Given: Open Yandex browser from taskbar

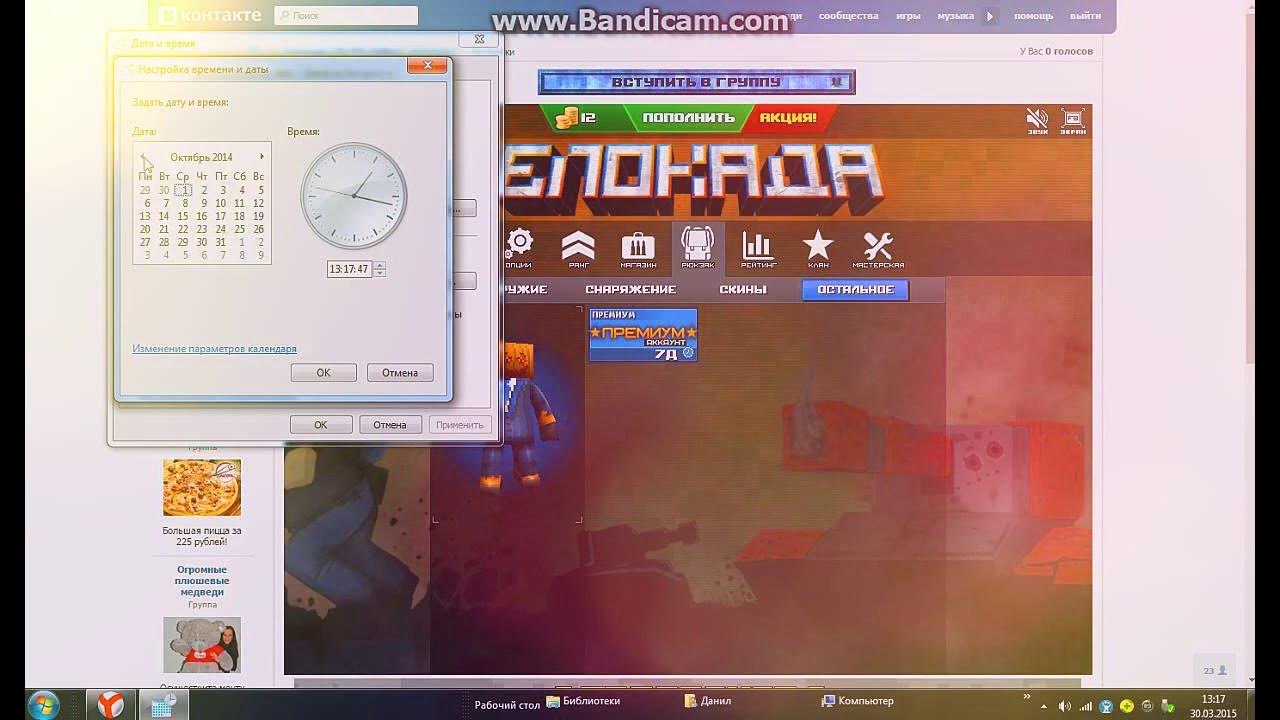Looking at the screenshot, I should coord(110,704).
